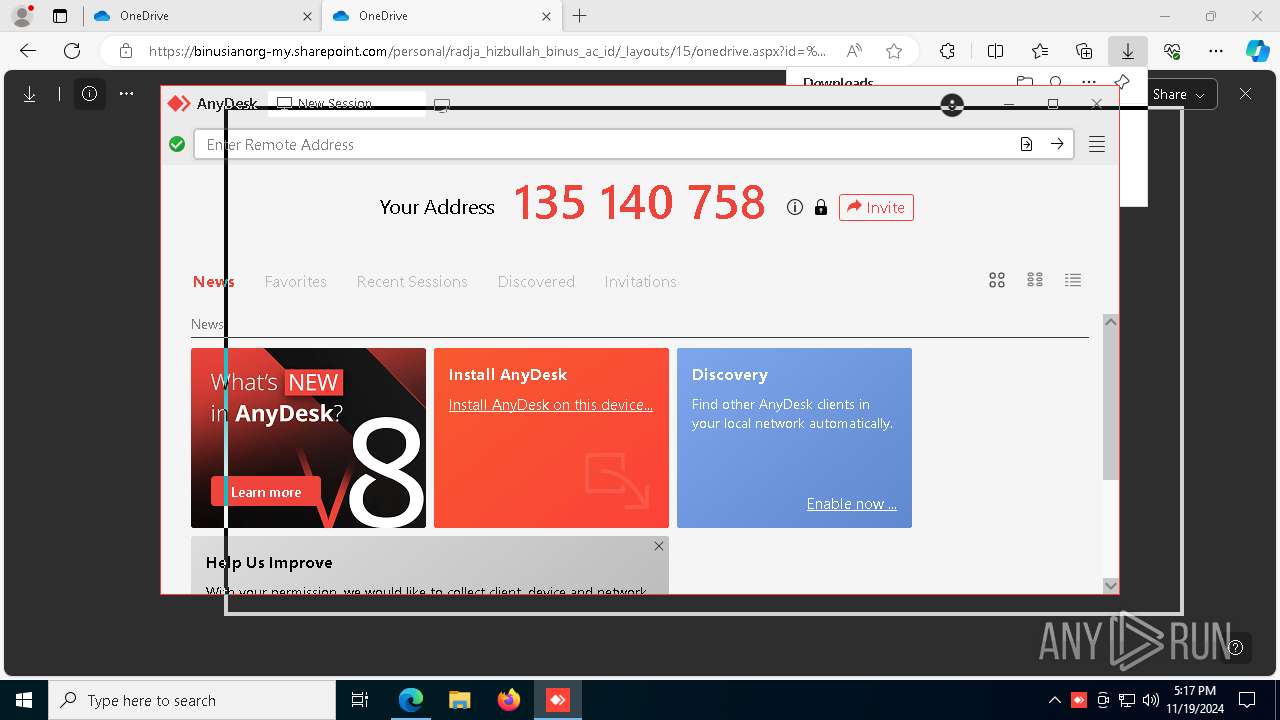
Task: Click Install AnyDesk on this device link
Action: (551, 405)
